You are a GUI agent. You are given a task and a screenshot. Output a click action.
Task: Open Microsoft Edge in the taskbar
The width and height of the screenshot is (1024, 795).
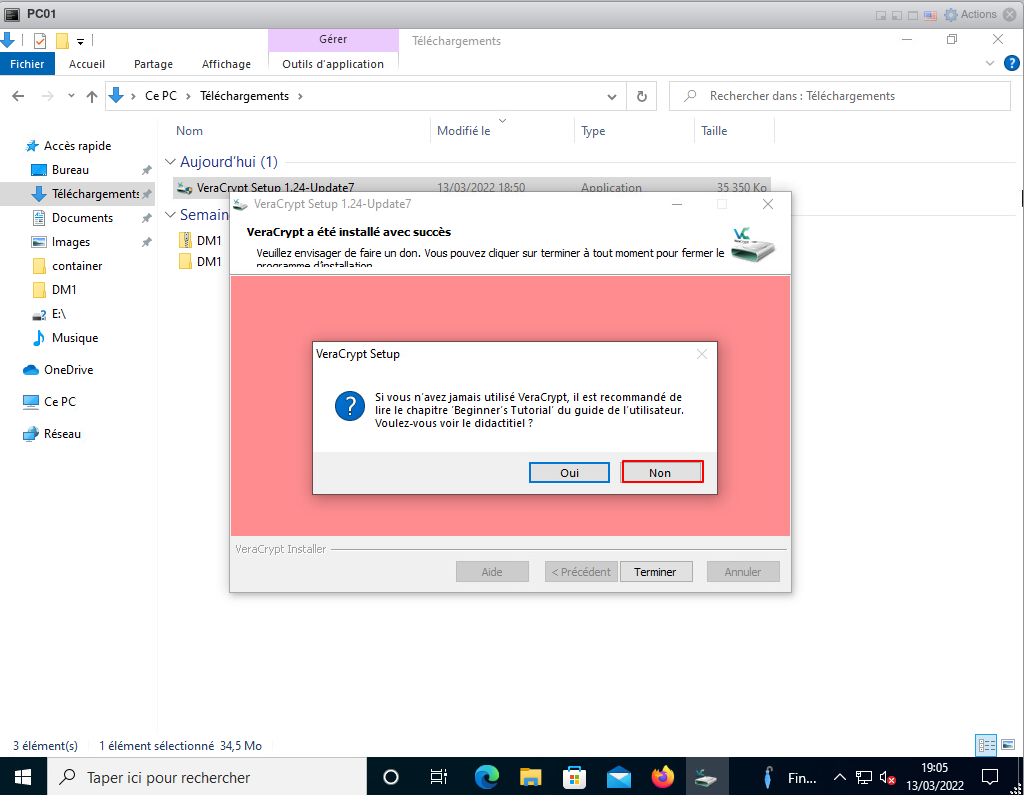point(487,777)
